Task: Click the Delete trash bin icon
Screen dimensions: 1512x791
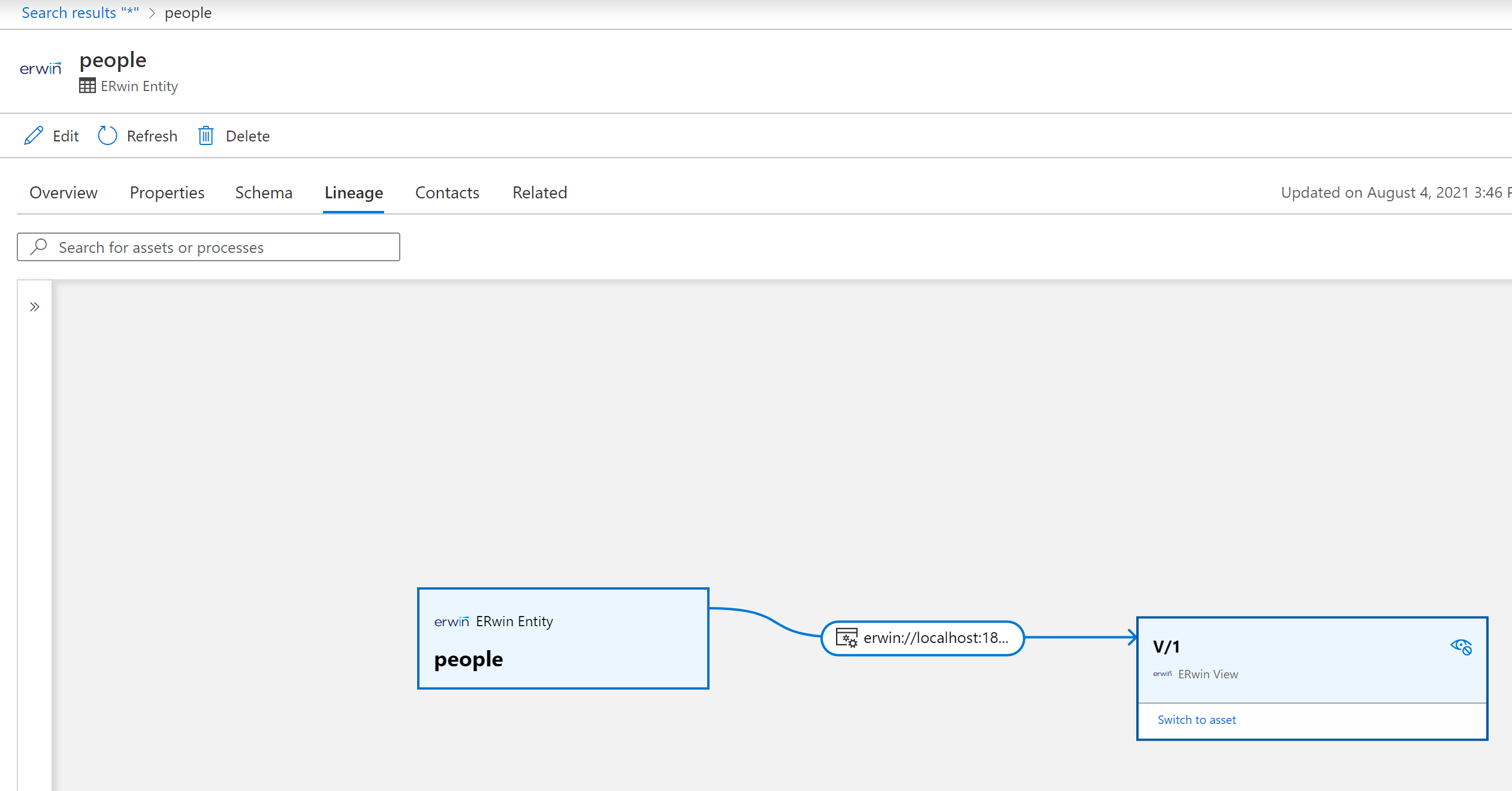Action: coord(205,135)
